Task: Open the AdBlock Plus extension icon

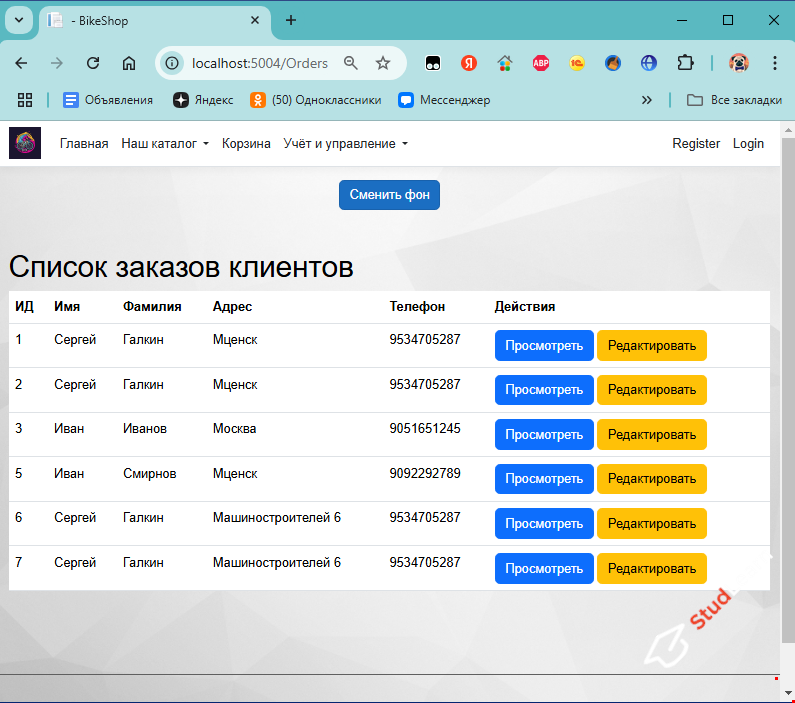Action: pyautogui.click(x=541, y=63)
